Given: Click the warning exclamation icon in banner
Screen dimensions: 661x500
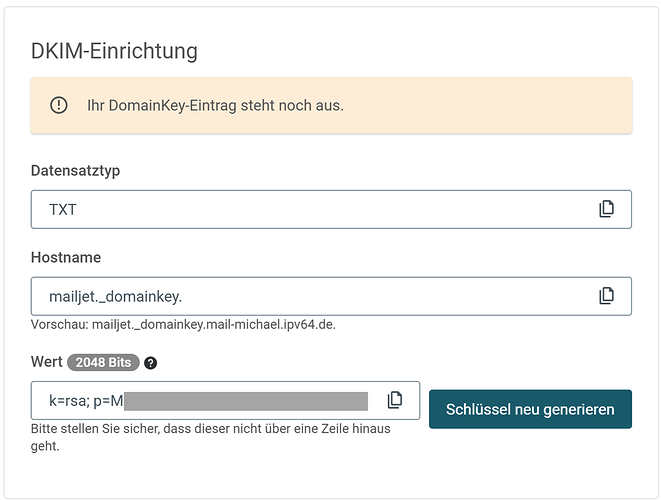Looking at the screenshot, I should point(59,105).
